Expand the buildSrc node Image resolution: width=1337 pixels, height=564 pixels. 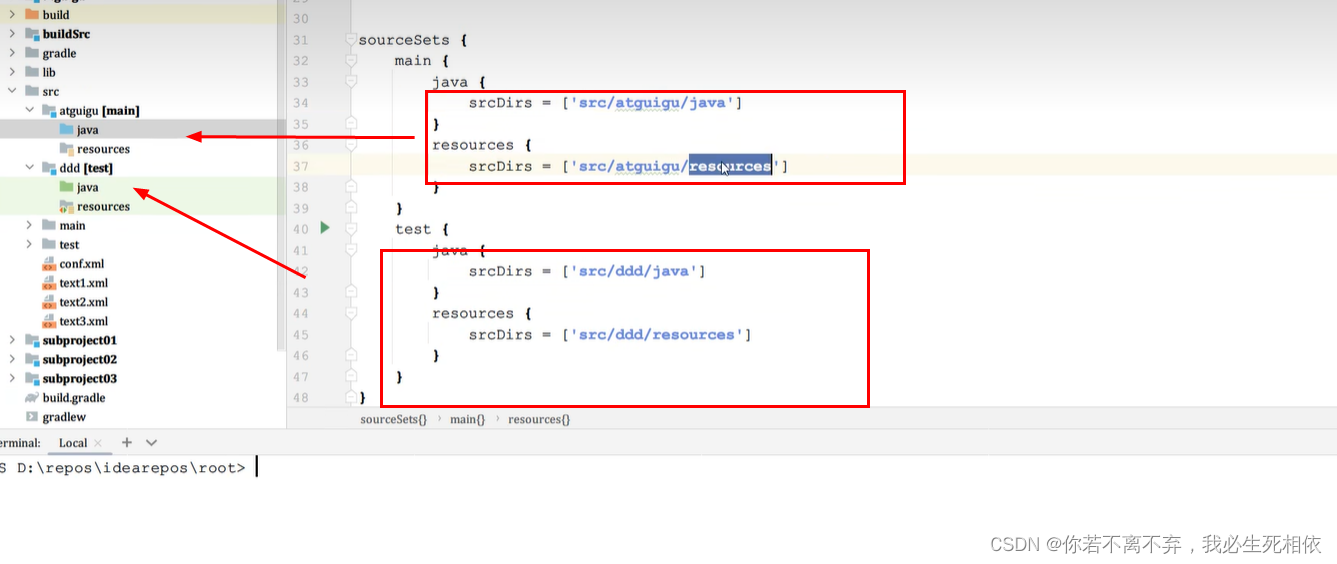(x=12, y=34)
